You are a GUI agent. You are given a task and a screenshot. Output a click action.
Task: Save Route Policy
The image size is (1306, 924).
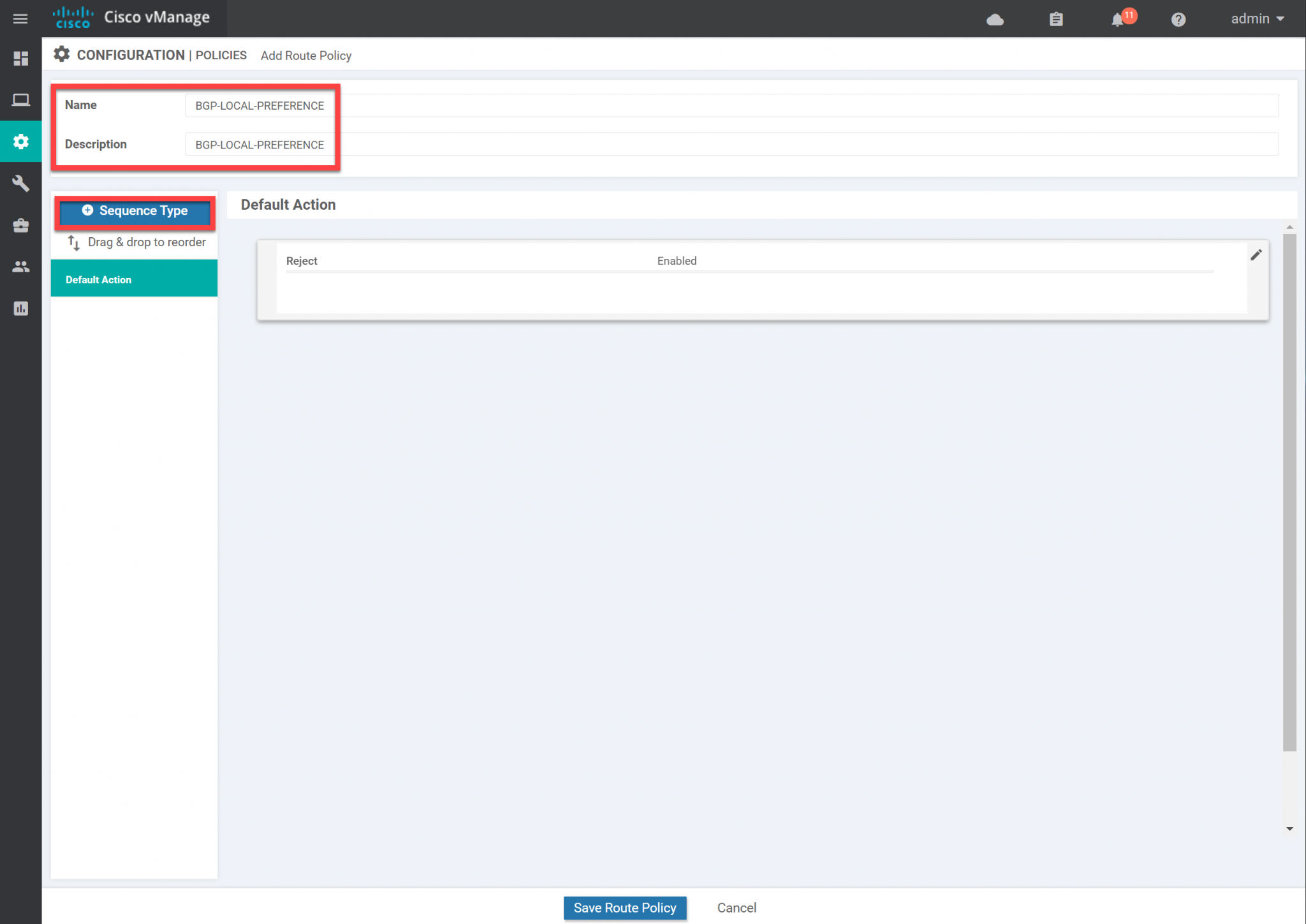(x=624, y=907)
